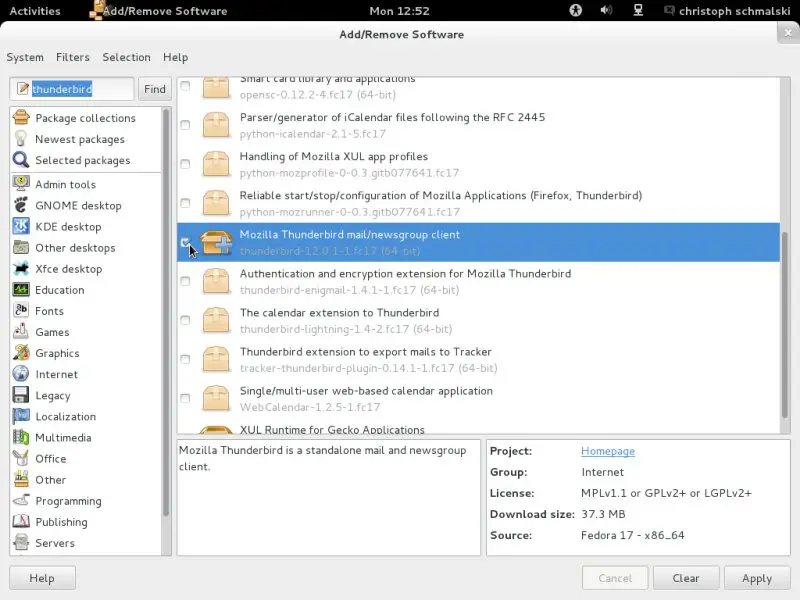Open the clock and calendar at Mon 12:52
Screen dimensions: 800x600
[399, 11]
